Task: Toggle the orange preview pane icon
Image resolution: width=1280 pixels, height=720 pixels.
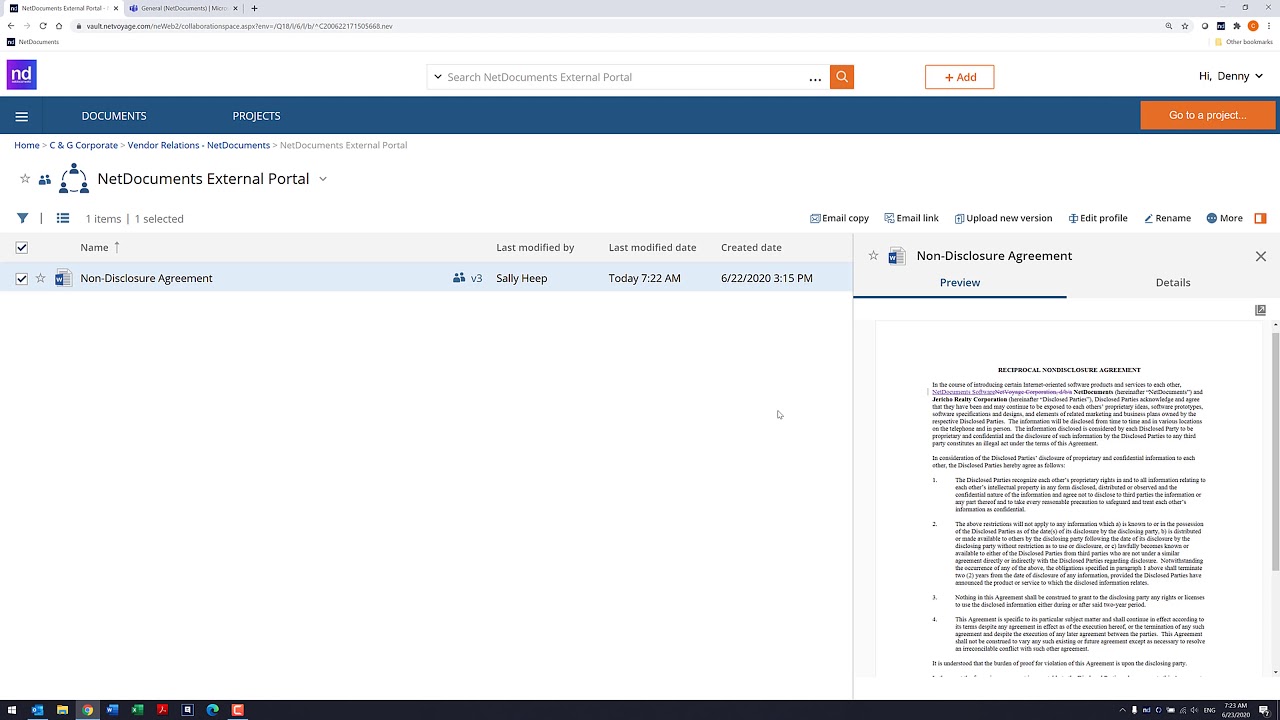Action: [x=1260, y=218]
